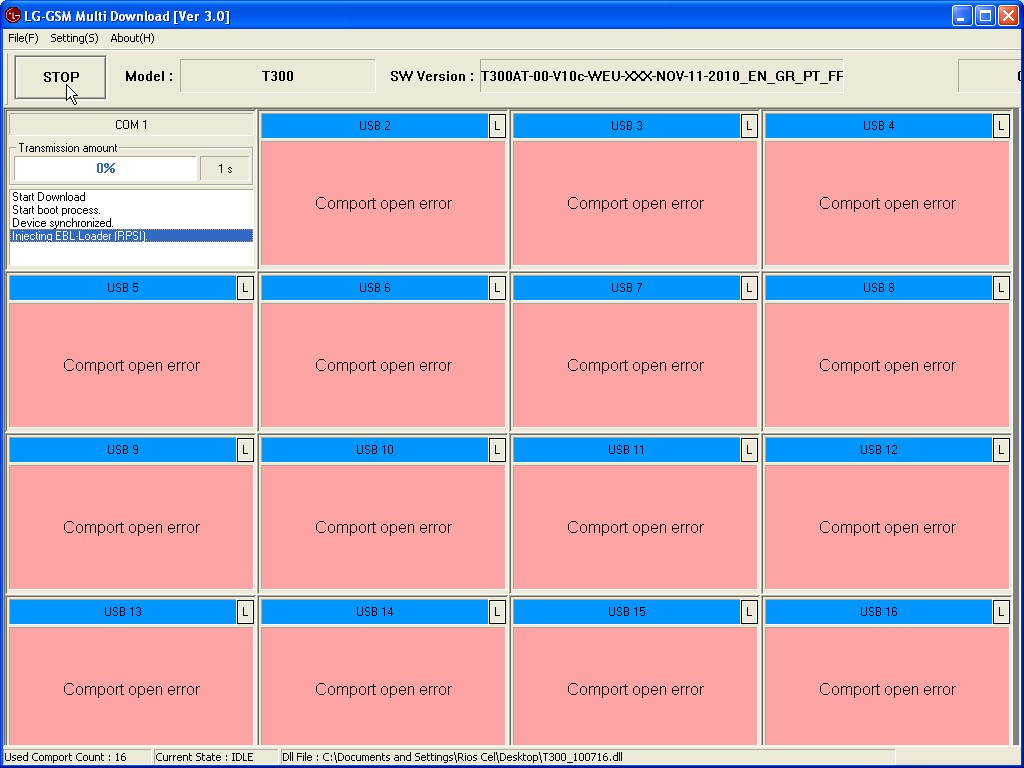The width and height of the screenshot is (1024, 768).
Task: Click the USB 10 blue header
Action: pos(374,450)
